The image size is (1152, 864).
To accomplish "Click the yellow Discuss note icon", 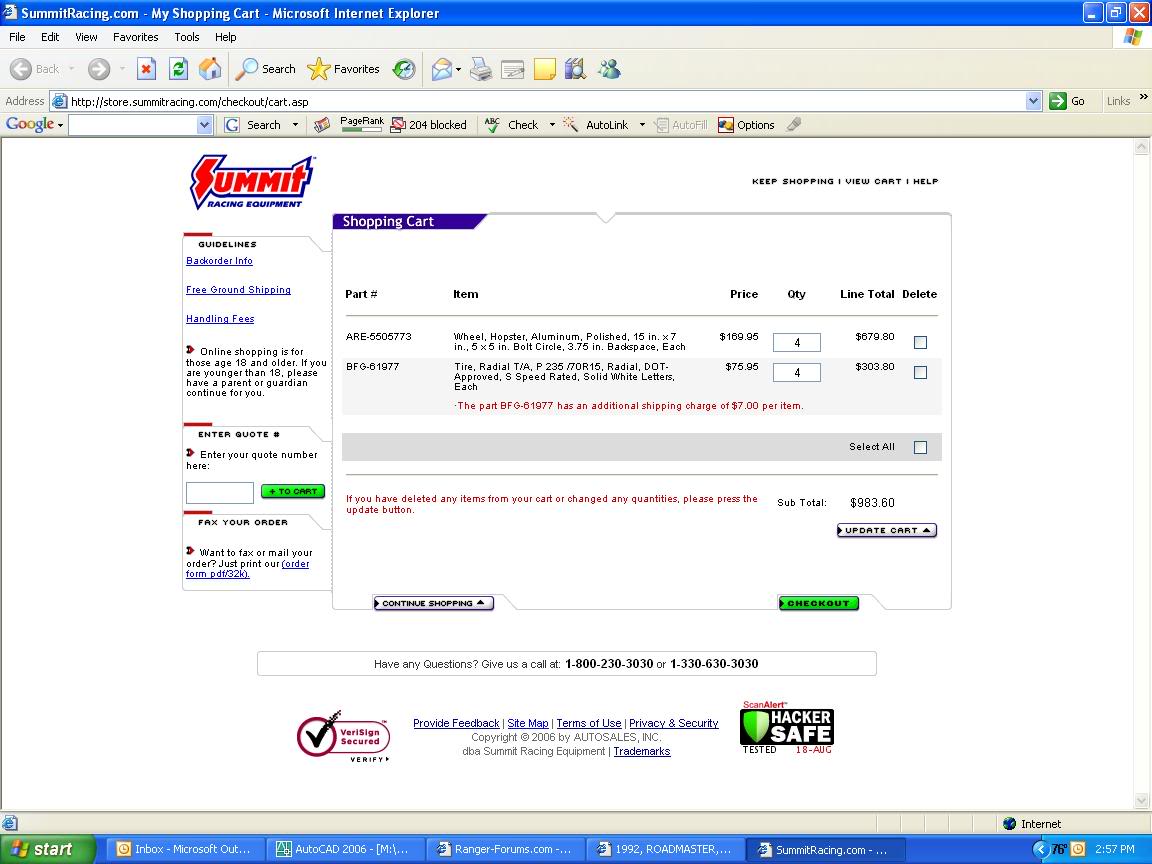I will coord(544,69).
